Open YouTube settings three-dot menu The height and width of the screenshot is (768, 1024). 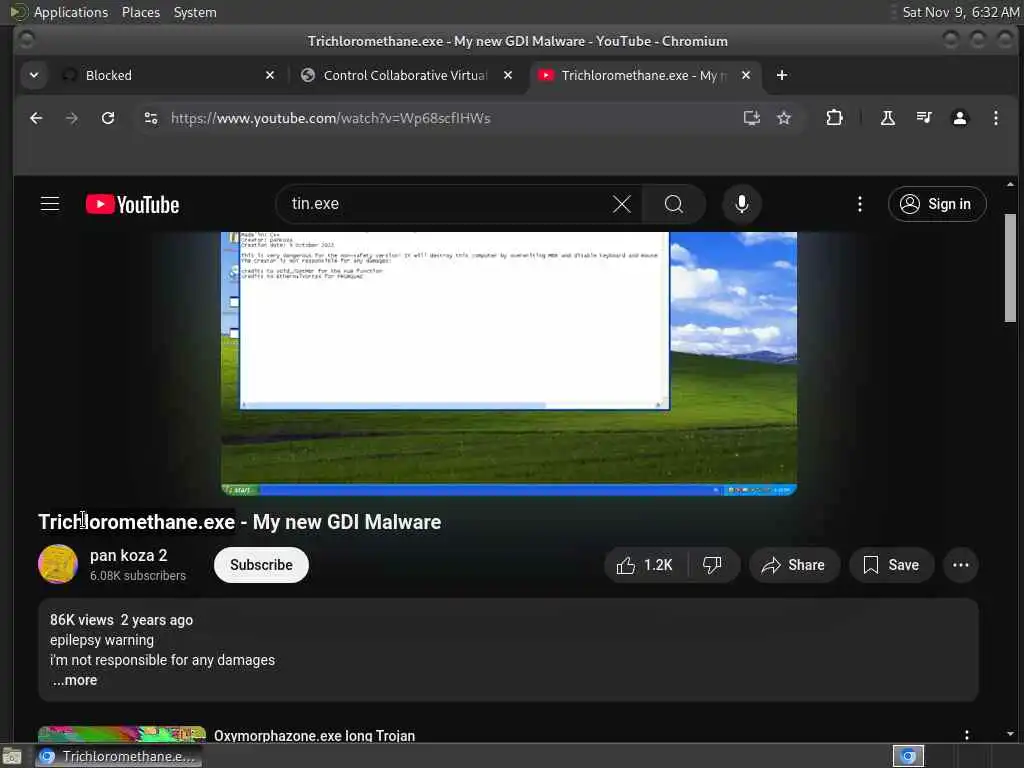pyautogui.click(x=859, y=204)
